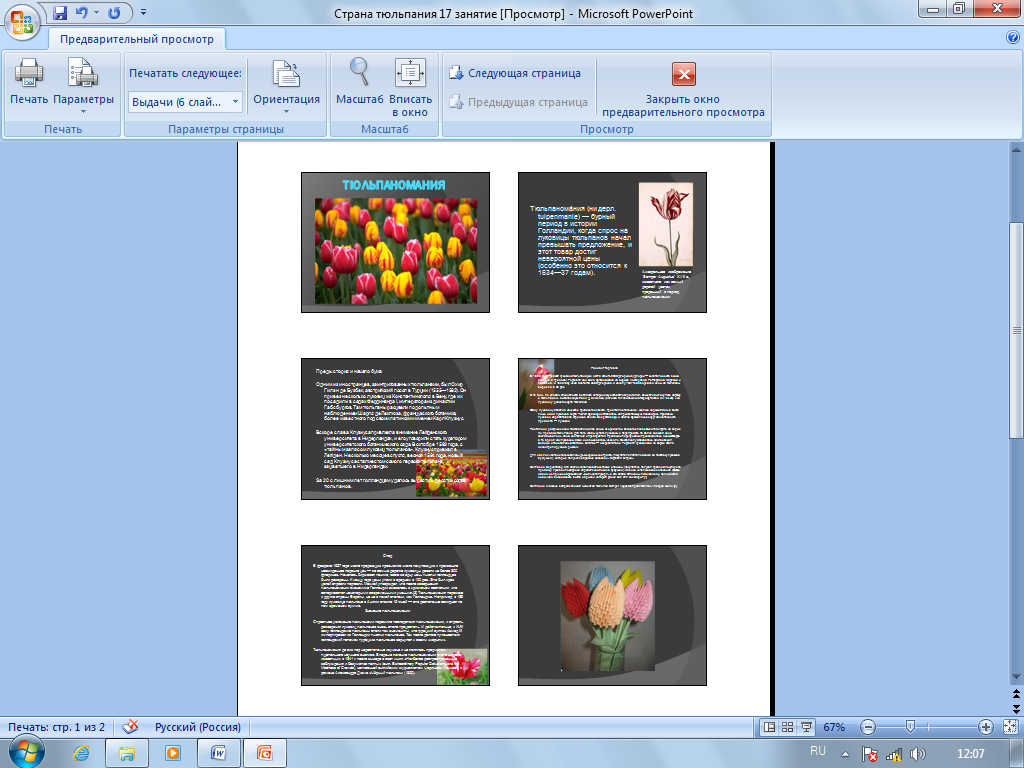Click the previous page double-arrow

tap(1016, 694)
